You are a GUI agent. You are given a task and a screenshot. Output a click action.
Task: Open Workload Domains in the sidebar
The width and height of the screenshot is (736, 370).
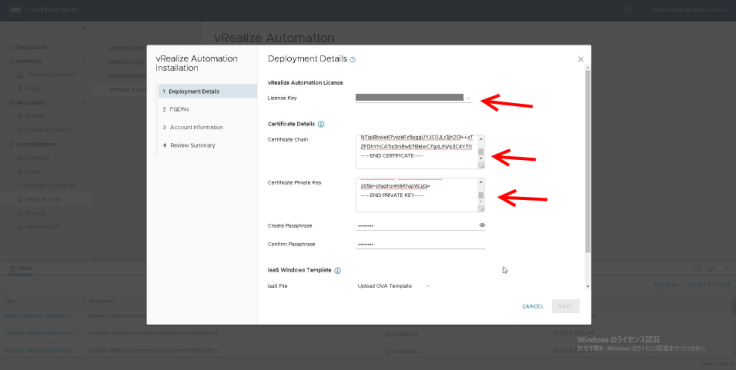52,75
